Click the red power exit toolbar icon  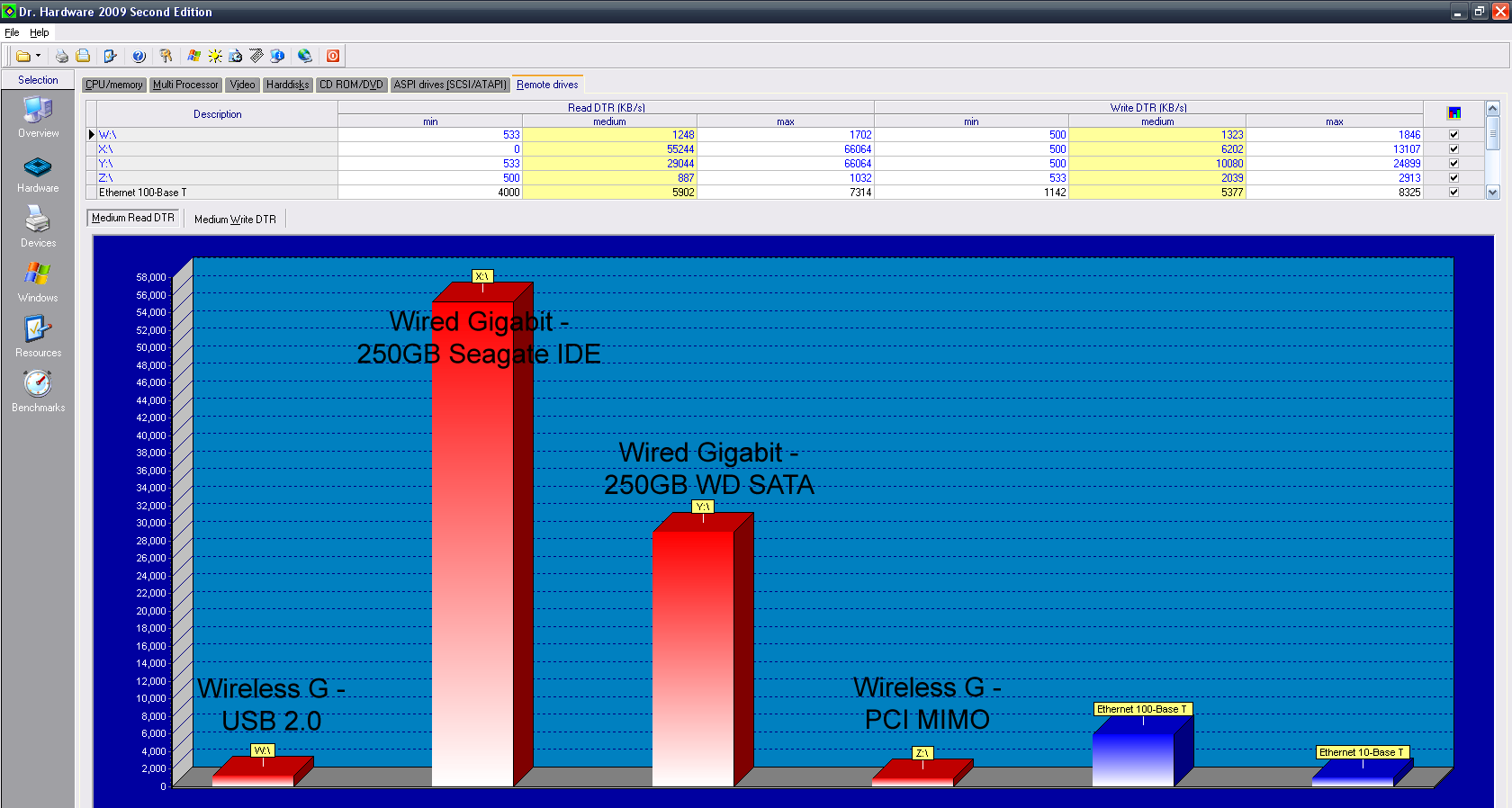coord(333,56)
